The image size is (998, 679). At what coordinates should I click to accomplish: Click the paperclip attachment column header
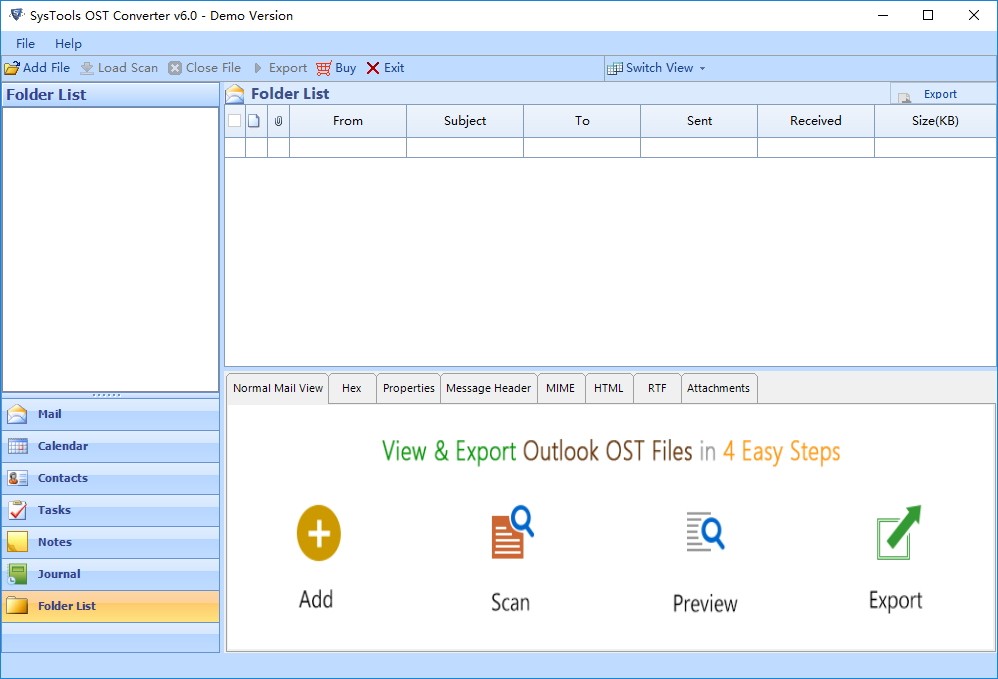pos(278,121)
